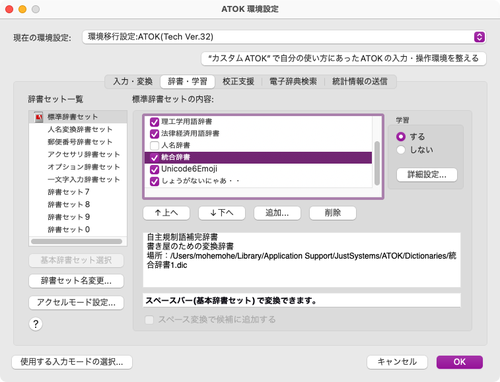Enable the 人名辞書 checkbox
500x382 pixels.
pyautogui.click(x=154, y=145)
